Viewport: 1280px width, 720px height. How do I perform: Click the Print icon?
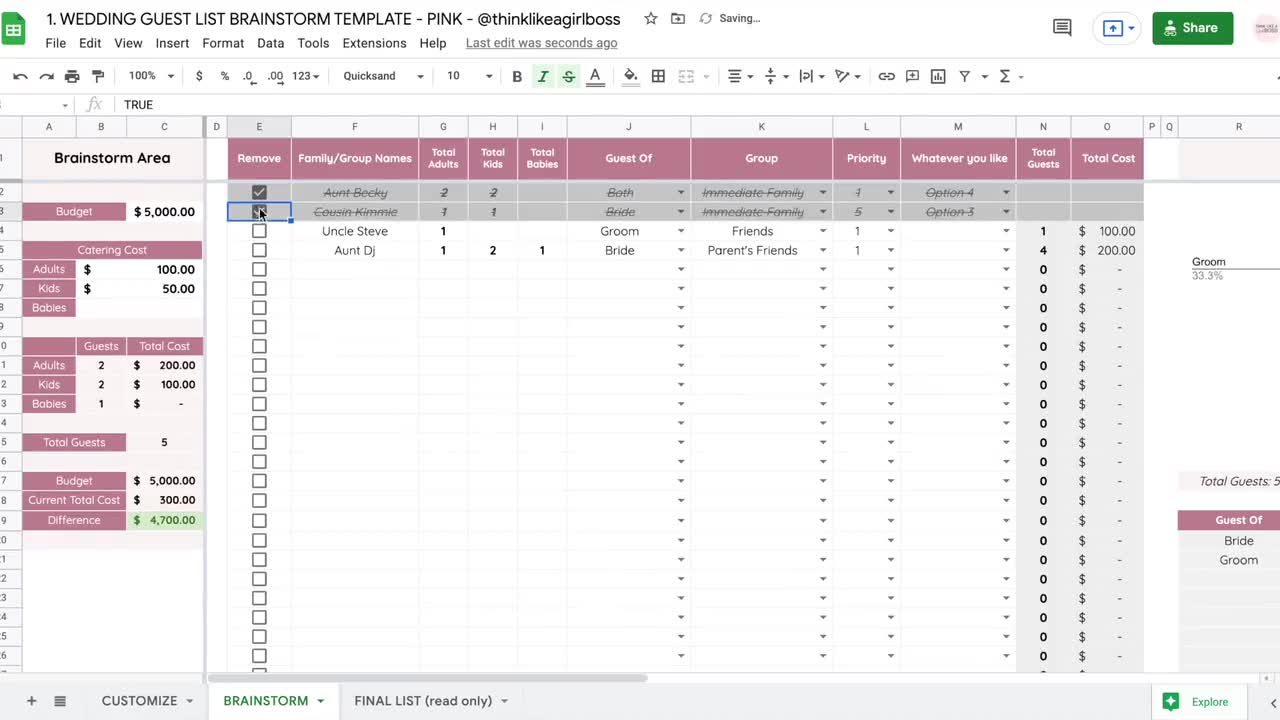72,76
